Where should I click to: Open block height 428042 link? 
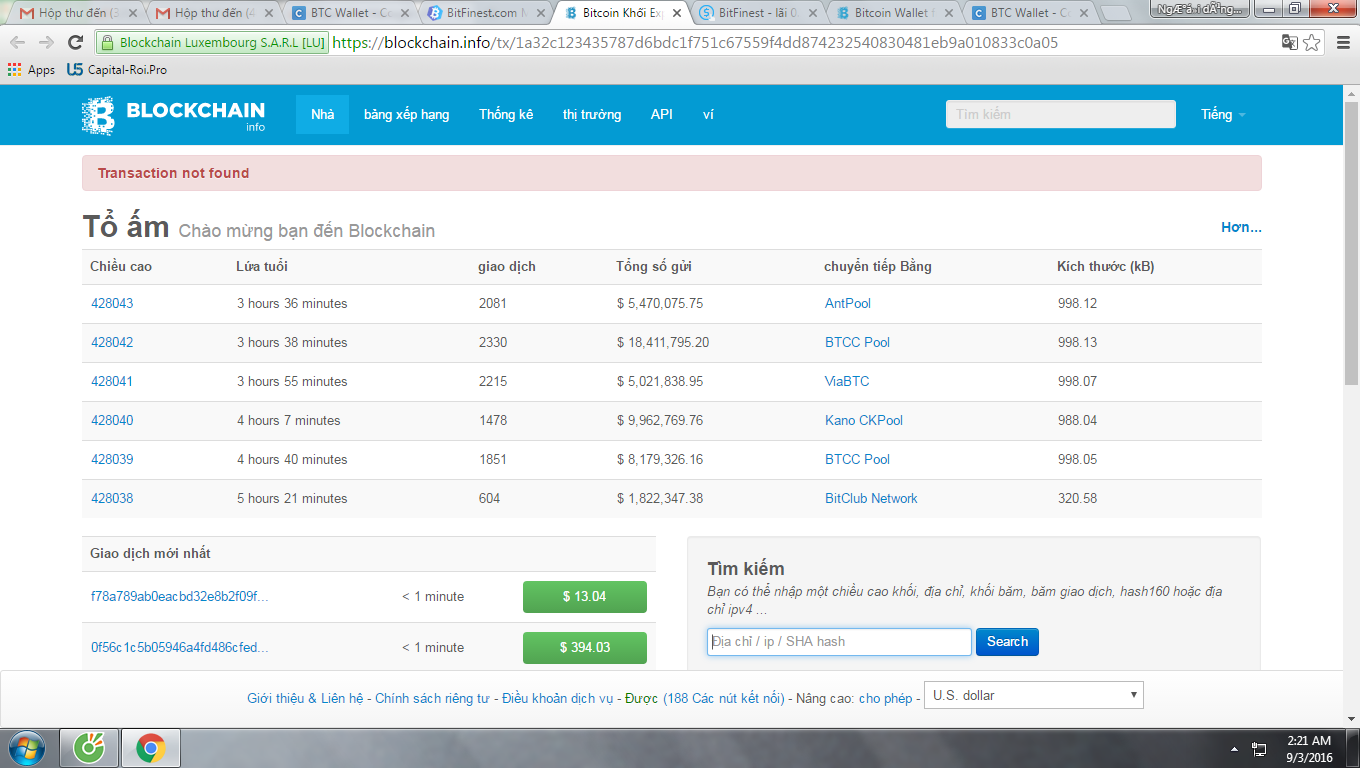click(x=112, y=343)
